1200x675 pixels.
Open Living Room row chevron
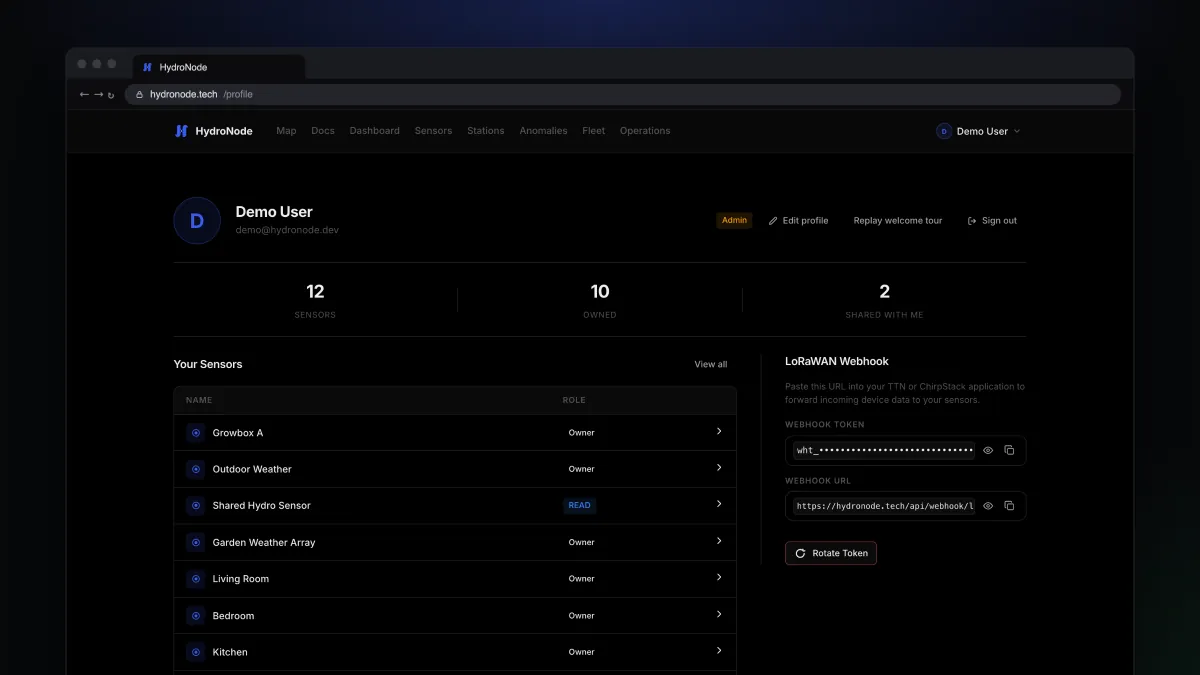pos(719,577)
